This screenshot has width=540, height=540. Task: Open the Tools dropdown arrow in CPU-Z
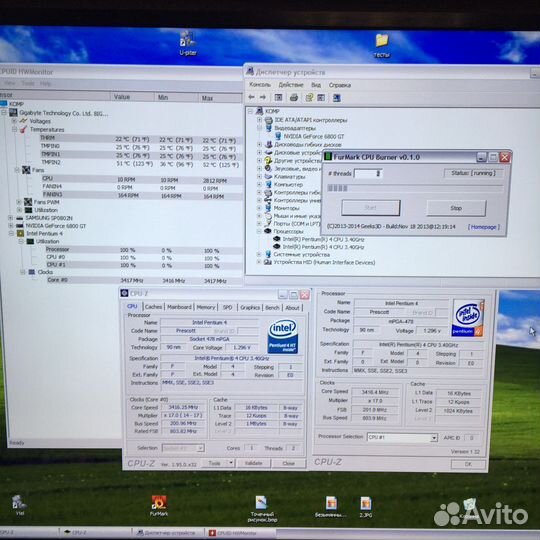[x=231, y=463]
